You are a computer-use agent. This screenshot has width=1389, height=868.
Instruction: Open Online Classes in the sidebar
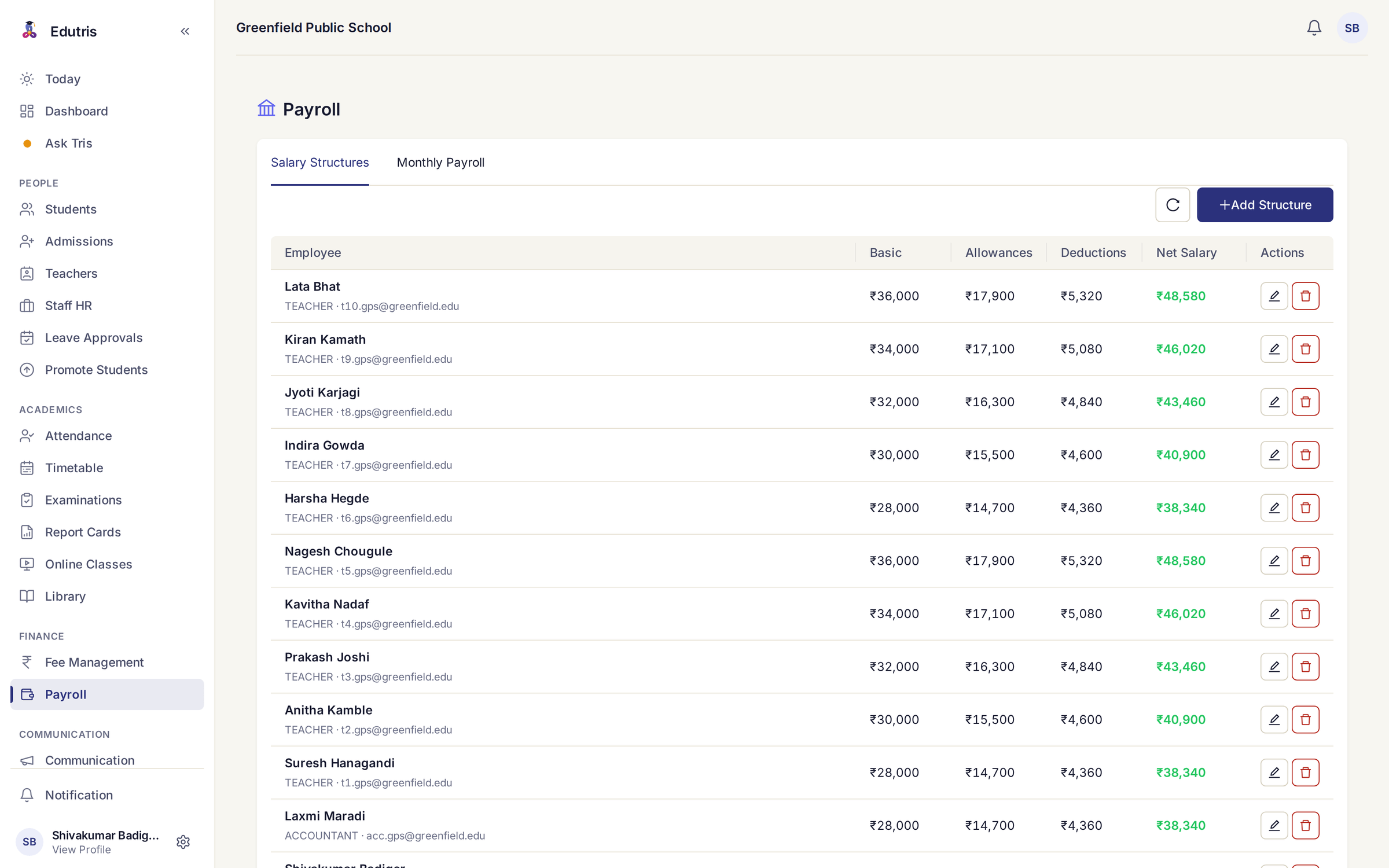(x=107, y=564)
